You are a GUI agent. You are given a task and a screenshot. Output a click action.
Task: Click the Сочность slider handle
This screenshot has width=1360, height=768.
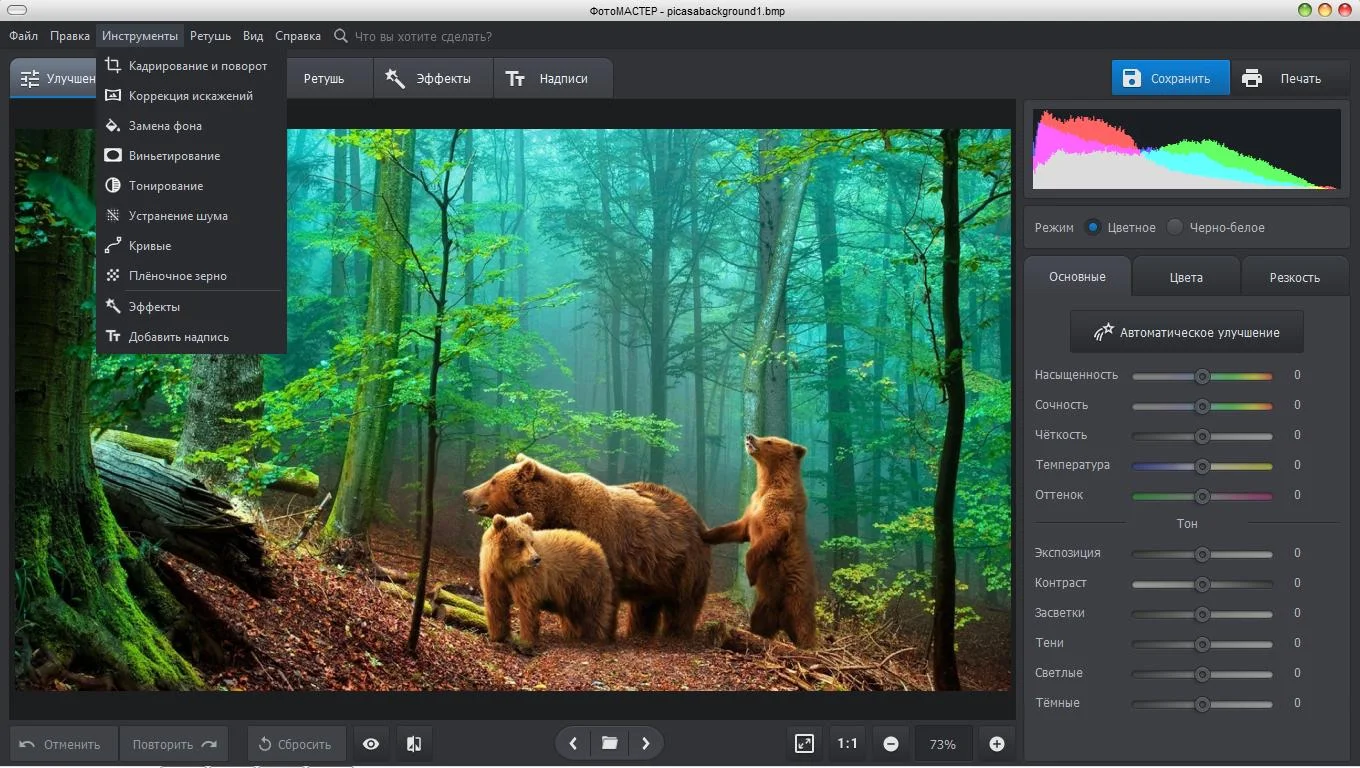(x=1202, y=406)
